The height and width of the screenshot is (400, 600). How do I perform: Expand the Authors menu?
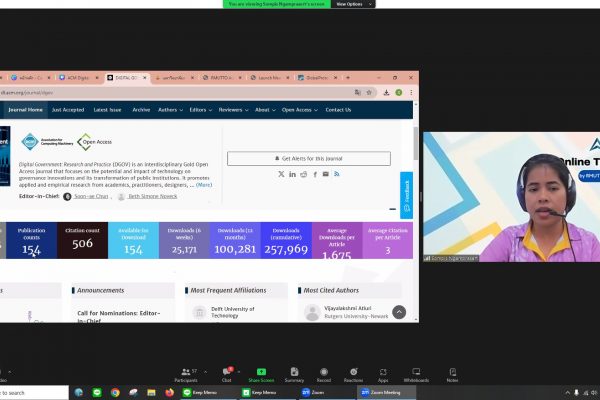coord(170,110)
